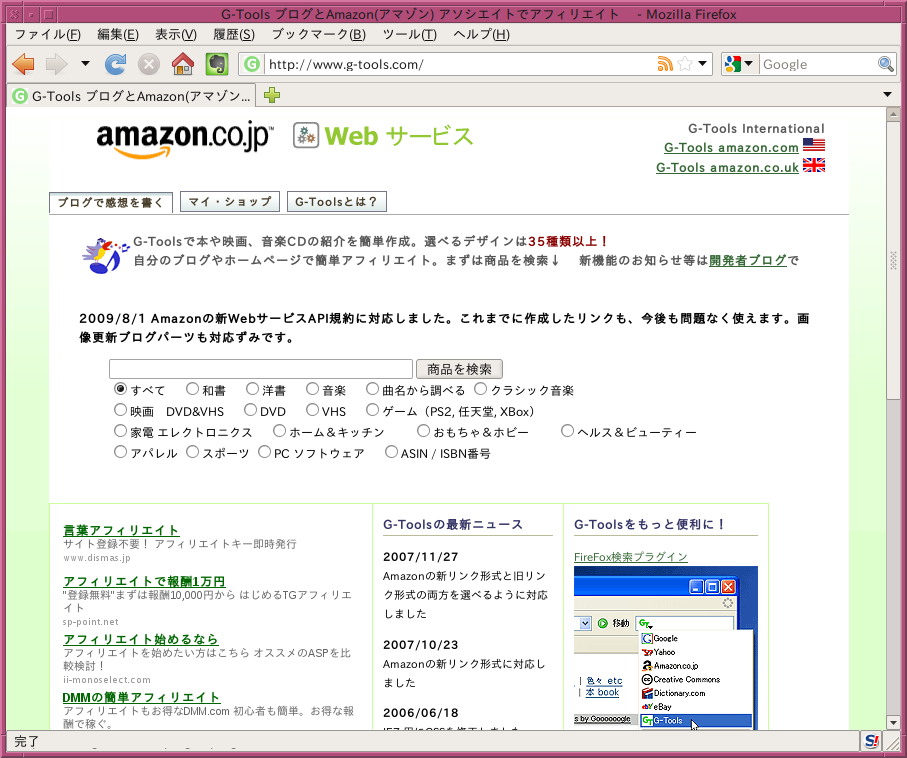The width and height of the screenshot is (907, 758).
Task: Bookmark this page with the star icon
Action: click(x=685, y=64)
